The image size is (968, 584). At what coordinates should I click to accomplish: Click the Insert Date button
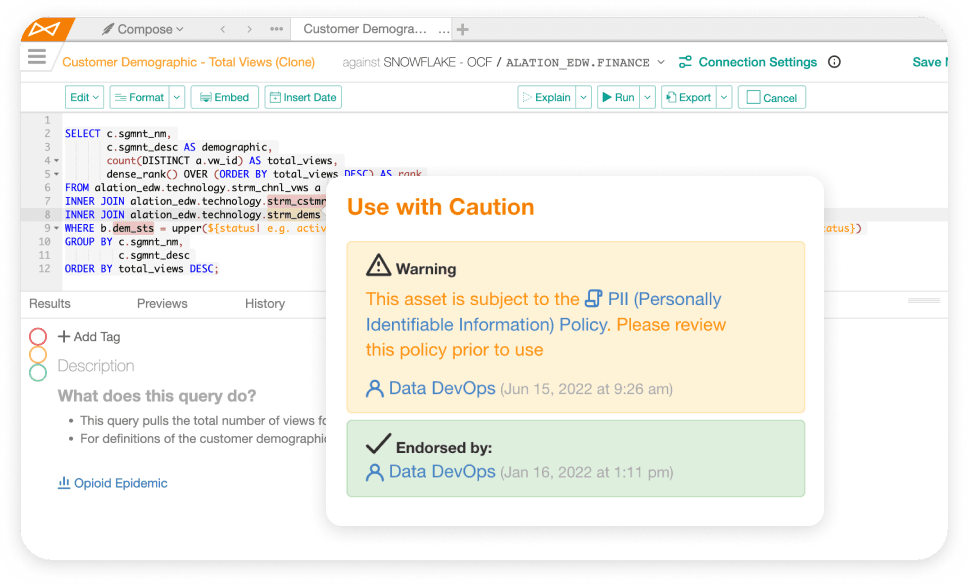point(303,97)
